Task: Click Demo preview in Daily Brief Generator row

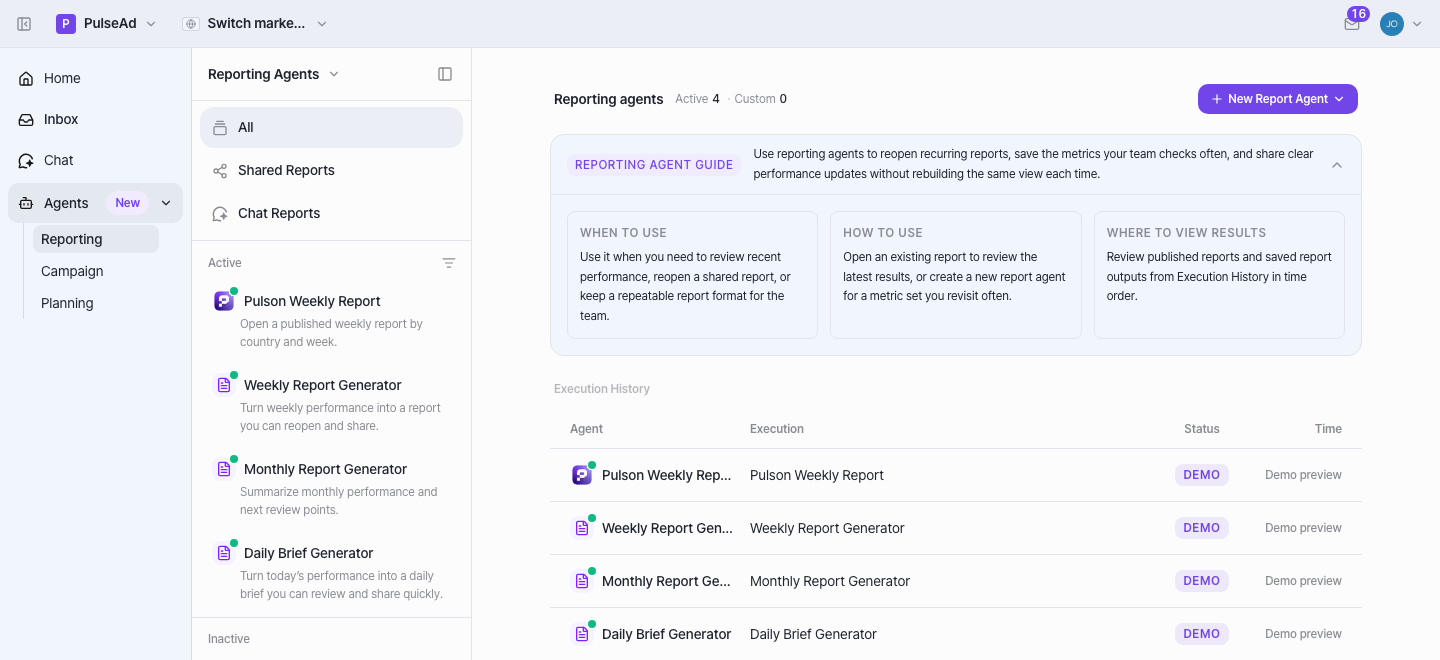Action: click(1303, 634)
